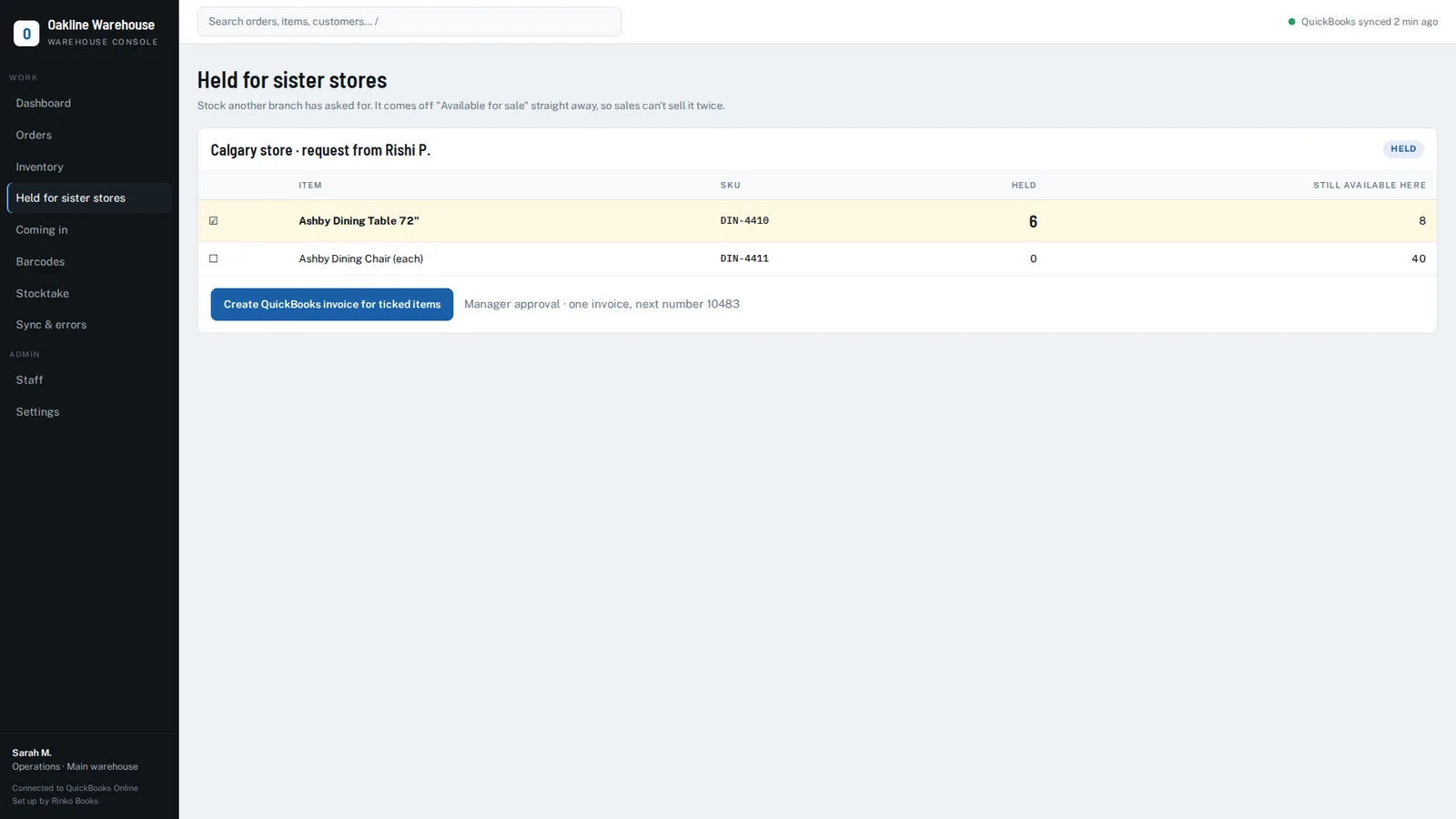Click the next invoice number 10483 note
Viewport: 1456px width, 819px height.
[x=602, y=305]
